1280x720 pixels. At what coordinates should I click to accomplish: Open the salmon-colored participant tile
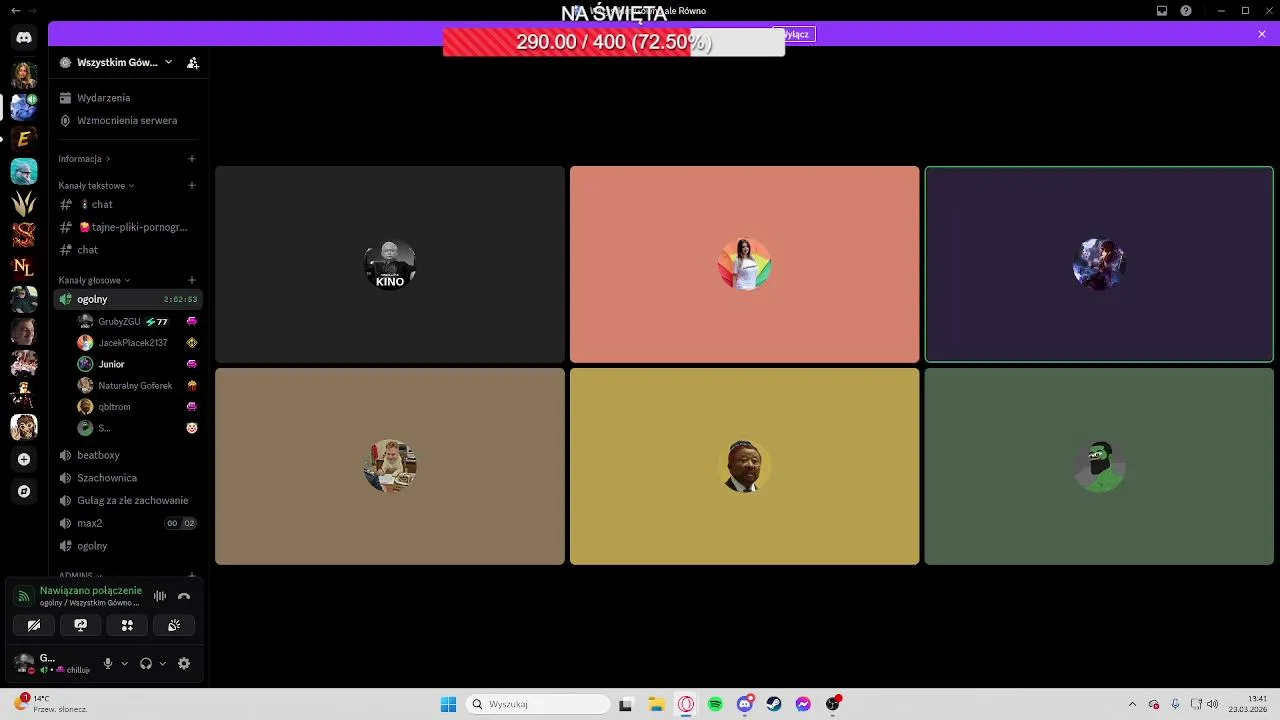[x=744, y=264]
